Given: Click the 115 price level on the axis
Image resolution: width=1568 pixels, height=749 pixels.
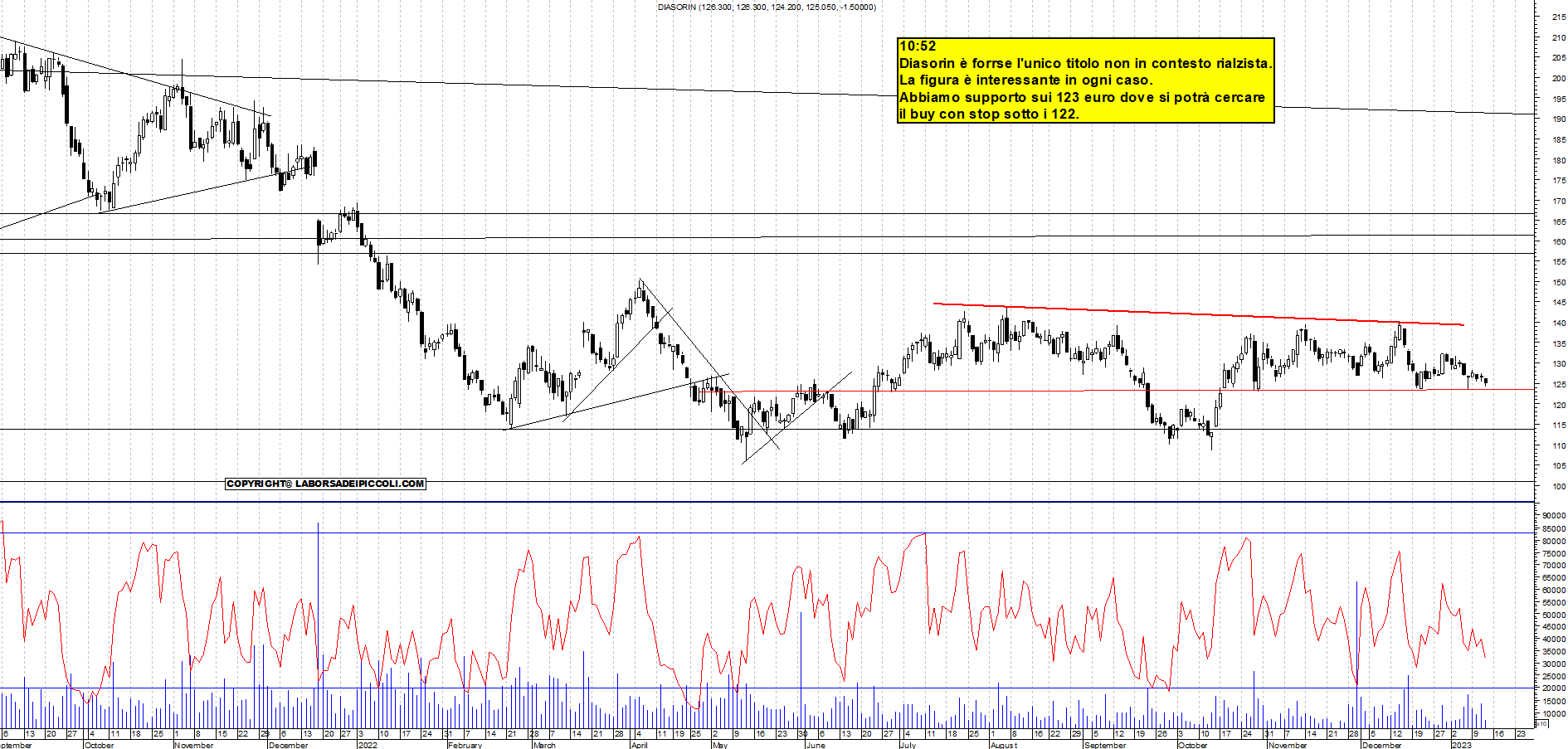Looking at the screenshot, I should coord(1557,425).
